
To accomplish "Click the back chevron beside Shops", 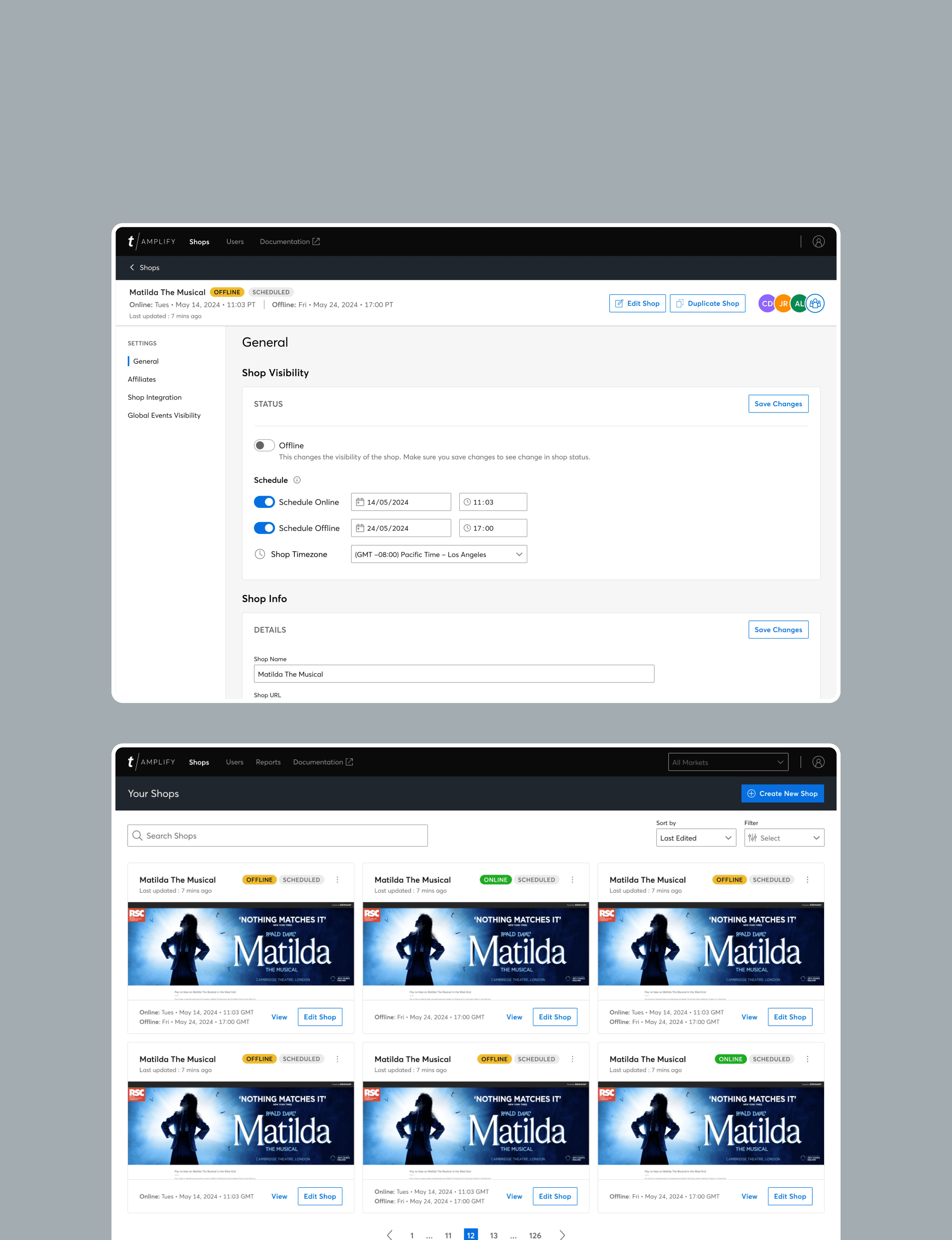I will click(x=132, y=268).
